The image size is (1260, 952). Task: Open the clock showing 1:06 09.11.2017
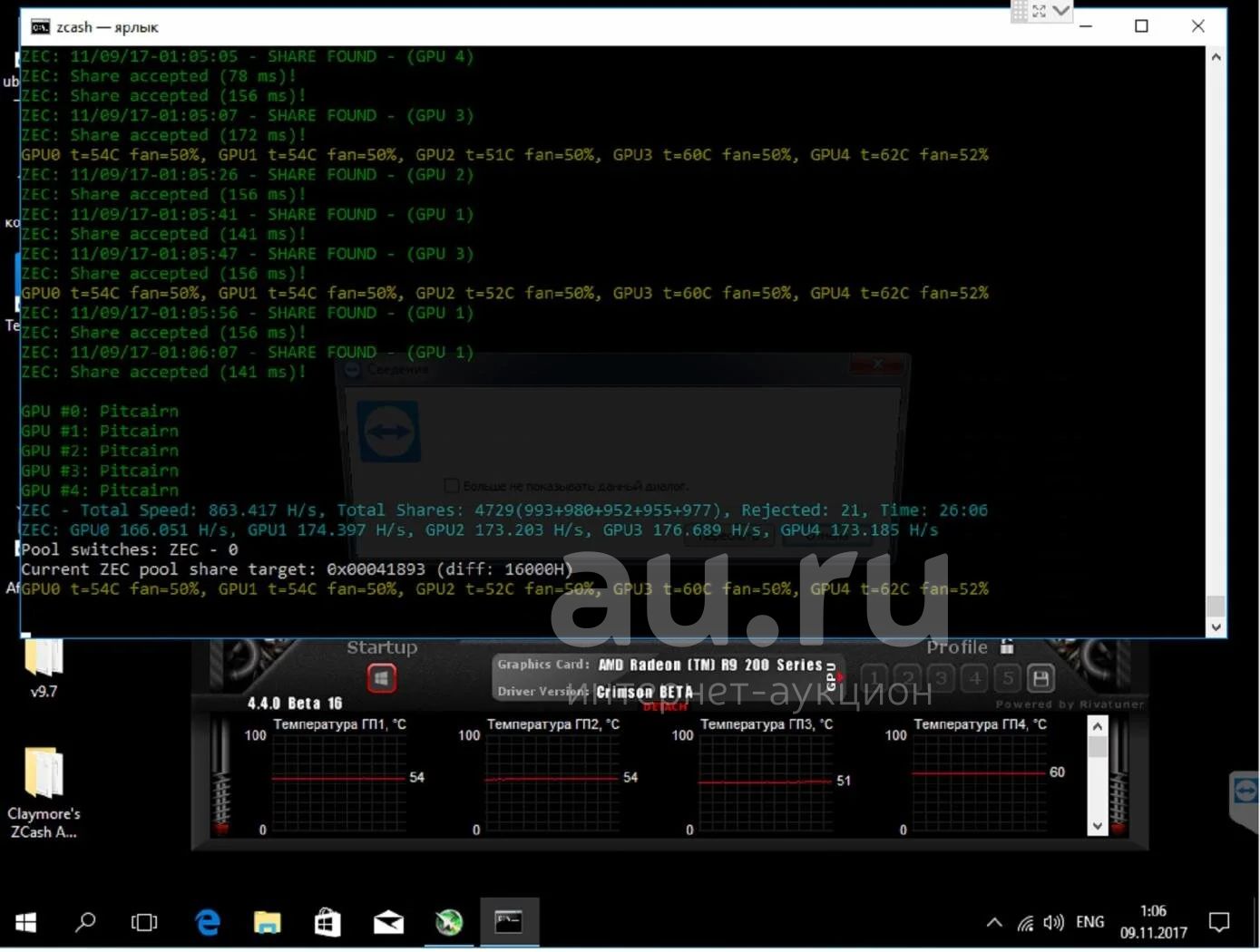1153,922
